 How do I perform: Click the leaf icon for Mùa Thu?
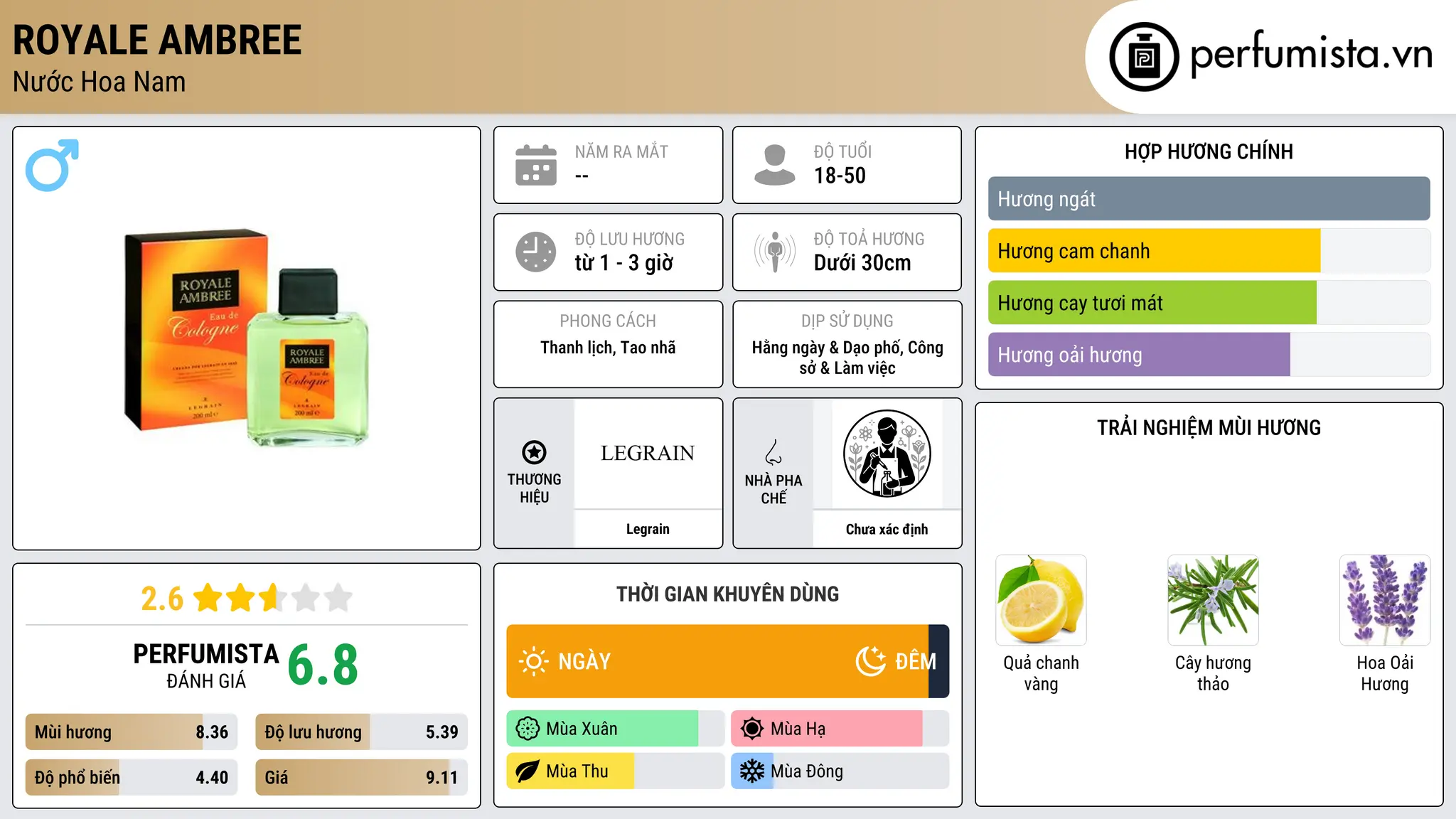click(528, 771)
